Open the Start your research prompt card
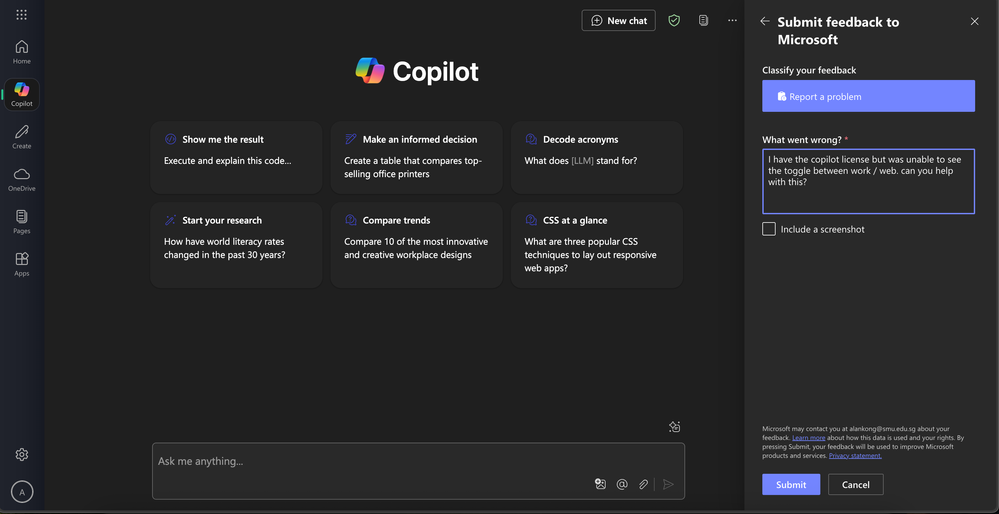The height and width of the screenshot is (514, 999). (236, 245)
